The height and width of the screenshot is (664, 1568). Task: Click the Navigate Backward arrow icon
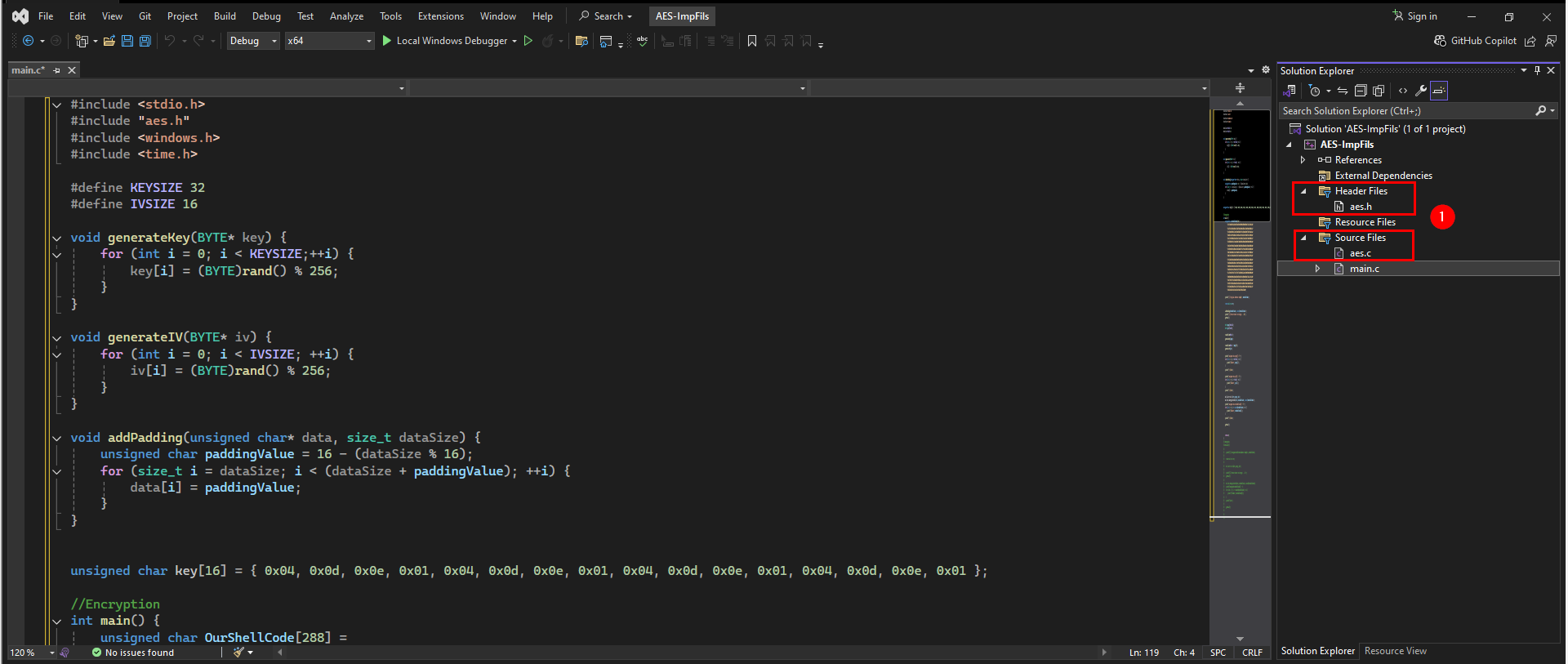29,41
